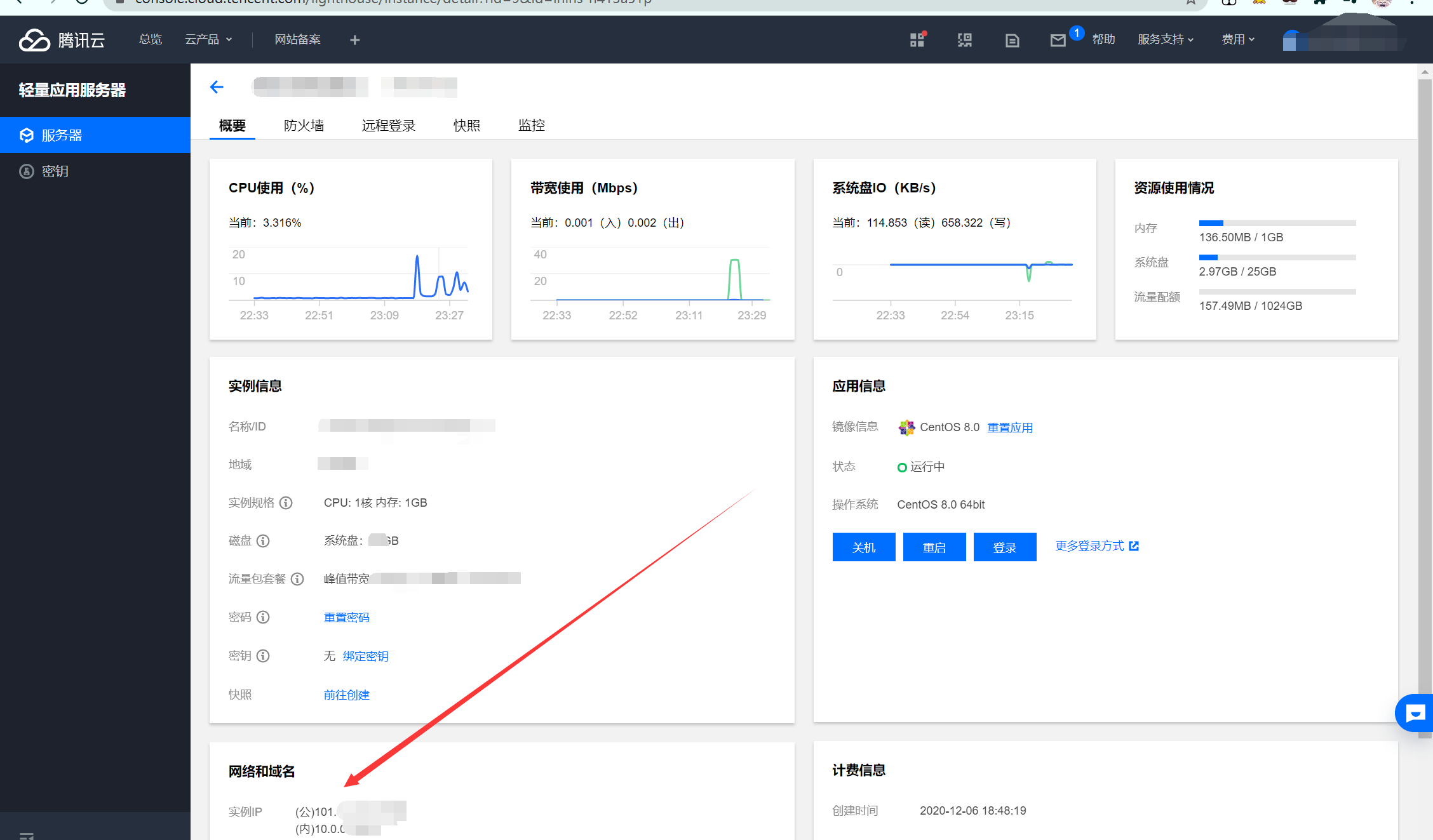Open the grid apps icon in top bar
The height and width of the screenshot is (840, 1433).
917,40
